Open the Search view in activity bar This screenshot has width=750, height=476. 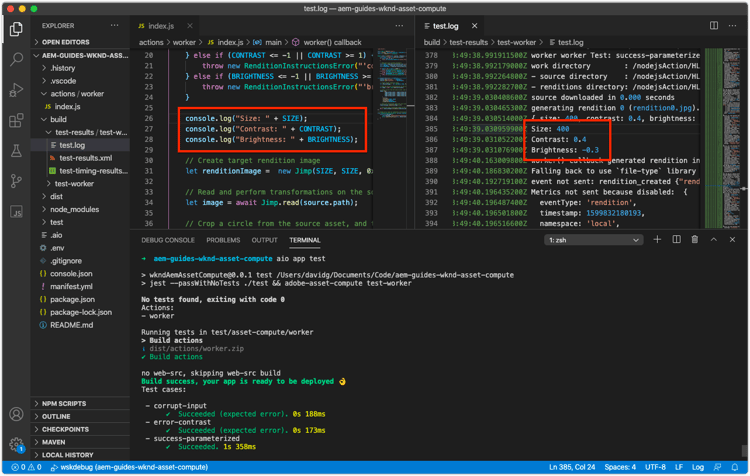tap(16, 60)
